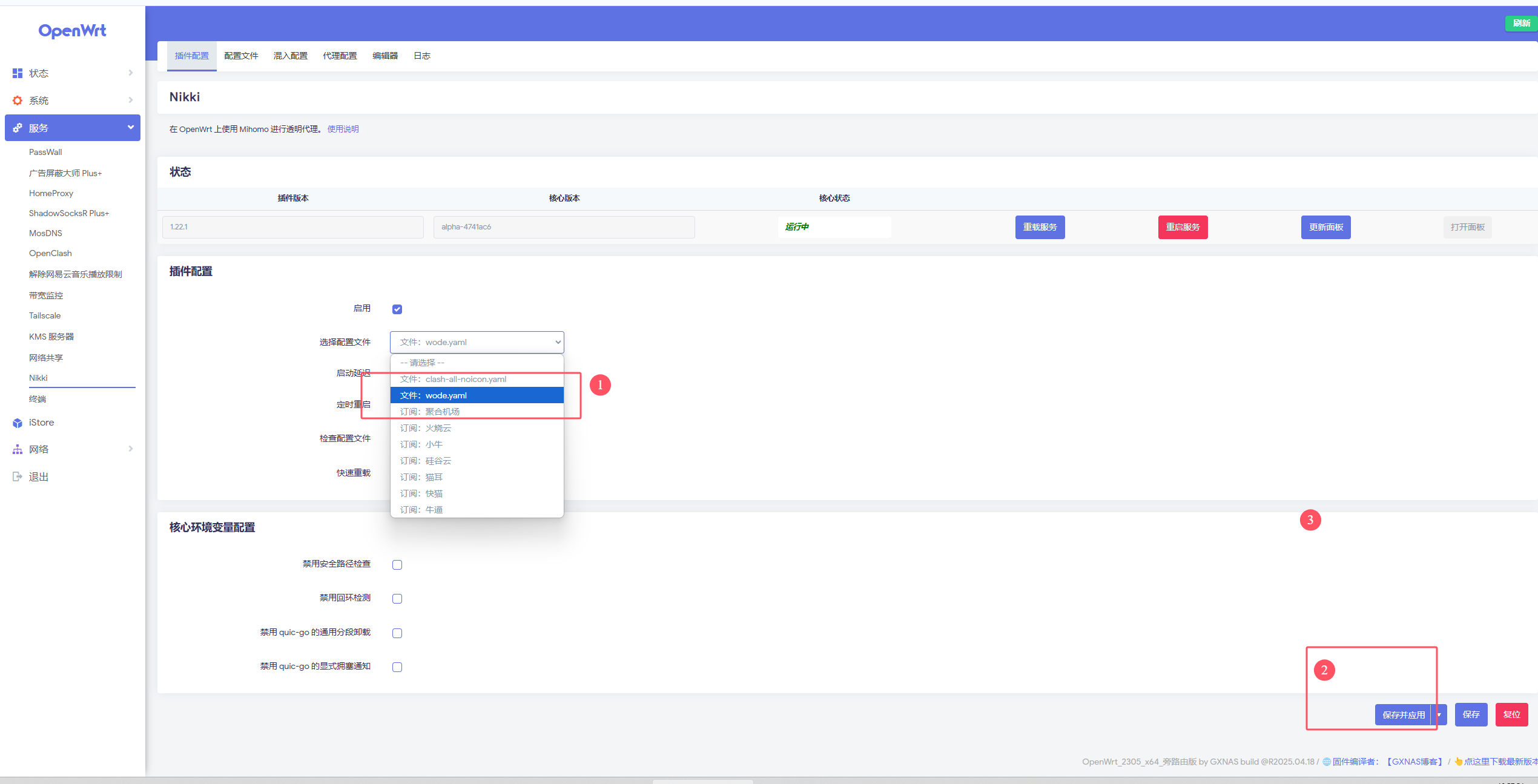Image resolution: width=1538 pixels, height=784 pixels.
Task: Switch to the 编辑器 tab
Action: (x=385, y=56)
